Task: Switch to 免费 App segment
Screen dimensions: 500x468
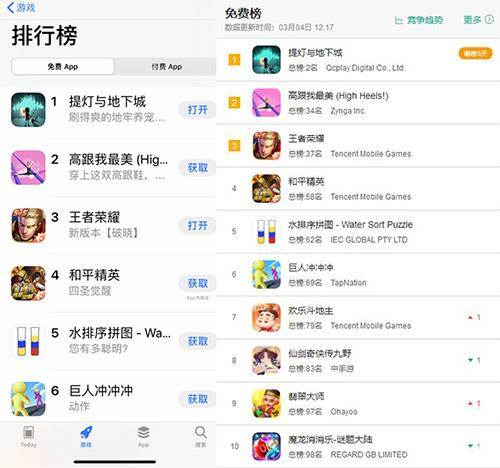Action: pyautogui.click(x=63, y=67)
